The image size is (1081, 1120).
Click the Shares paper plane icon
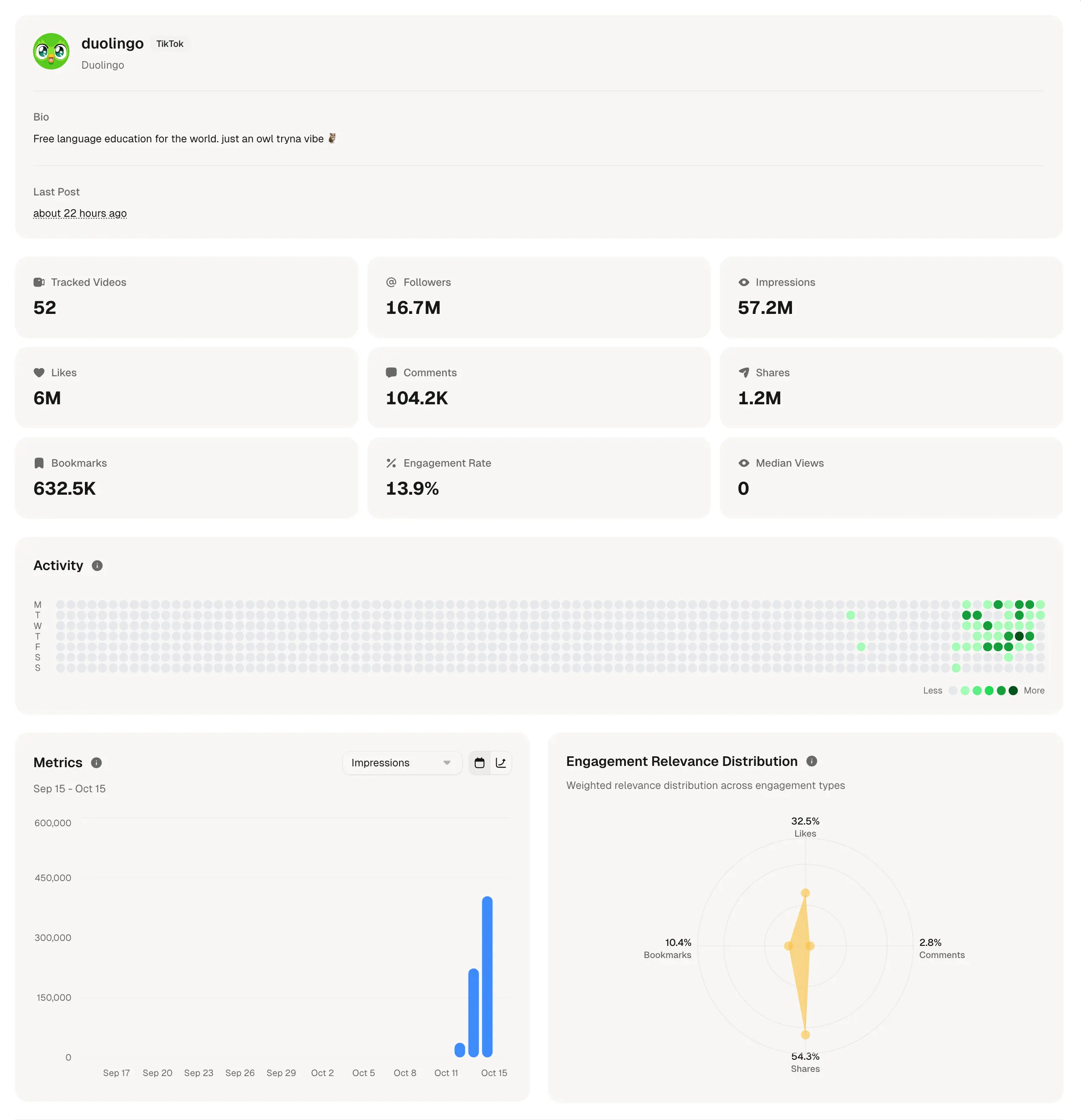tap(743, 372)
